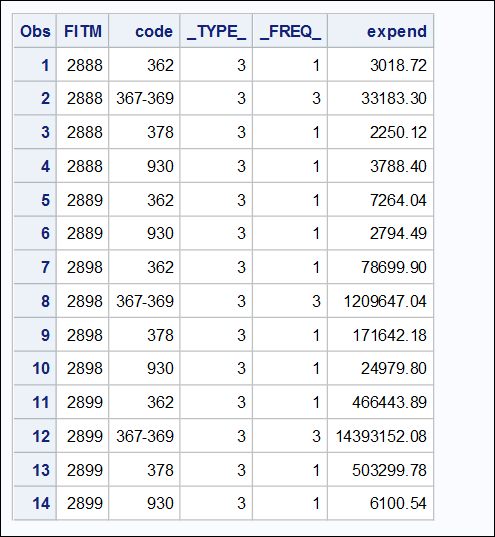Select expend value 1209647.04
Image resolution: width=495 pixels, height=537 pixels.
tap(385, 301)
